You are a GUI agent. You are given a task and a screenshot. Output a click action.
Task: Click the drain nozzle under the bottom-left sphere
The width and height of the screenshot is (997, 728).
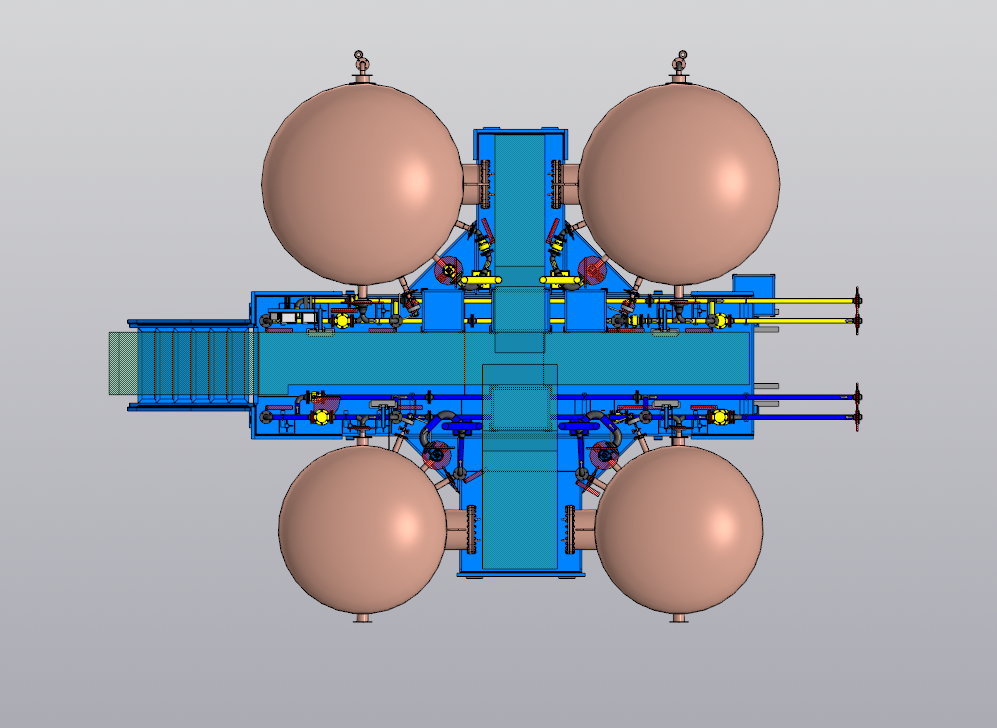click(x=362, y=619)
